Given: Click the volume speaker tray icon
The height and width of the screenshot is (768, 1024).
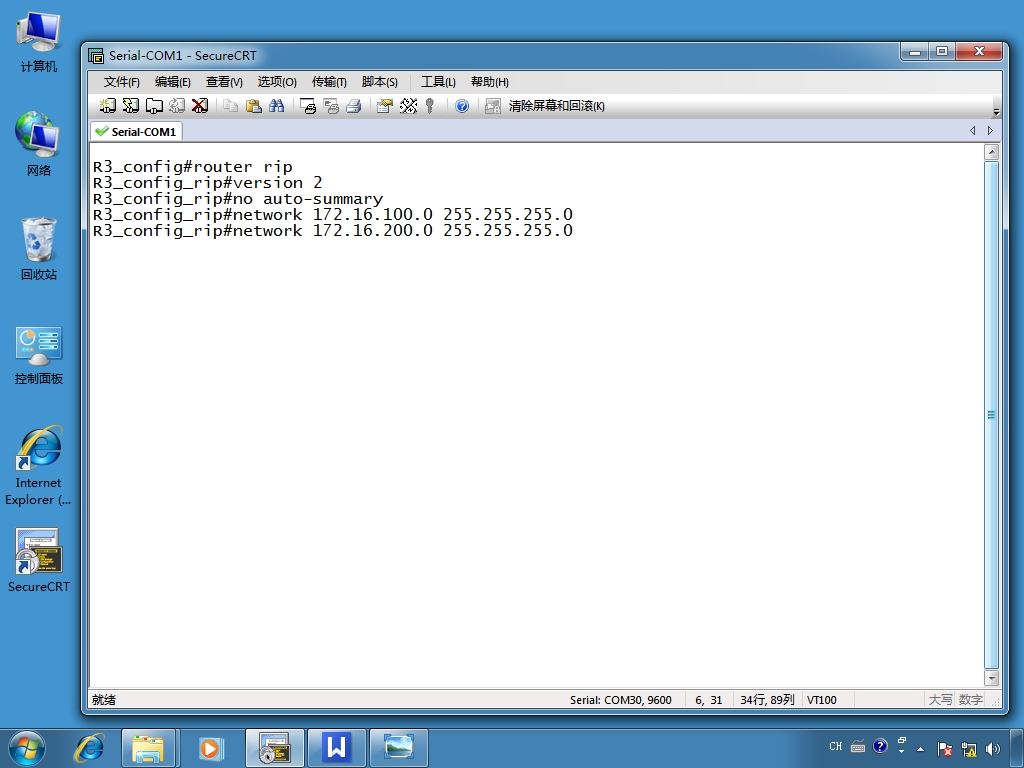Looking at the screenshot, I should click(993, 748).
